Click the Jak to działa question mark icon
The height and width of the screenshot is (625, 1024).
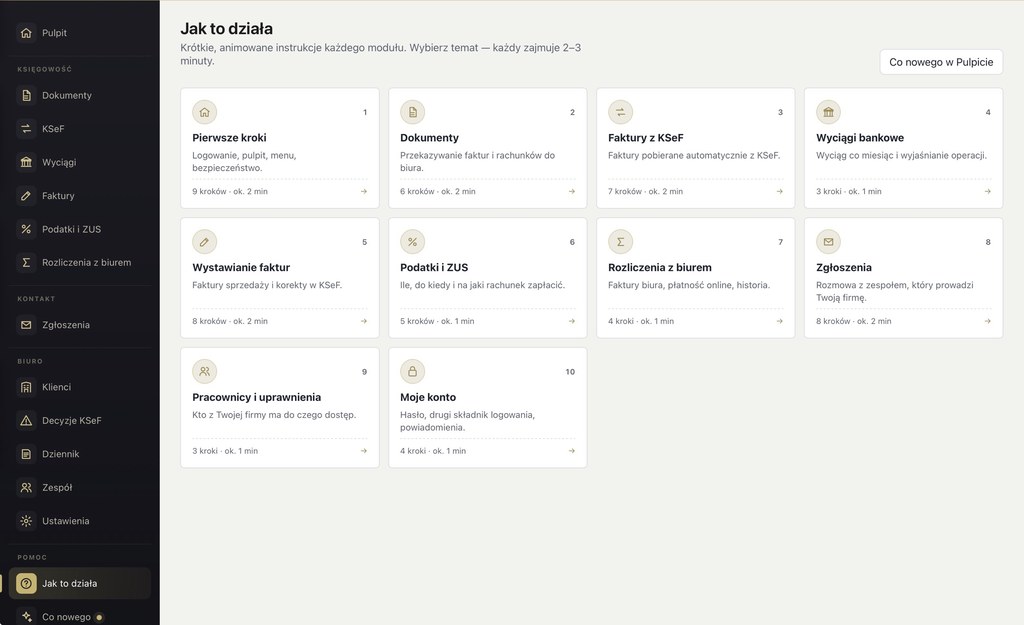tap(26, 583)
